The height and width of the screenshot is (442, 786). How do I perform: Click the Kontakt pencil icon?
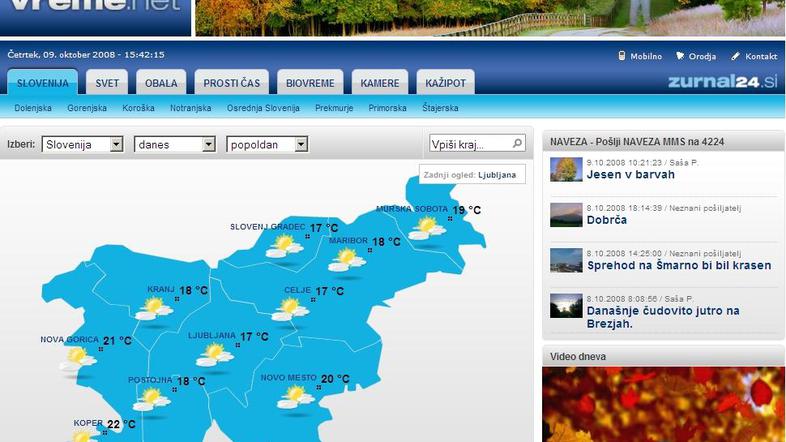[735, 56]
